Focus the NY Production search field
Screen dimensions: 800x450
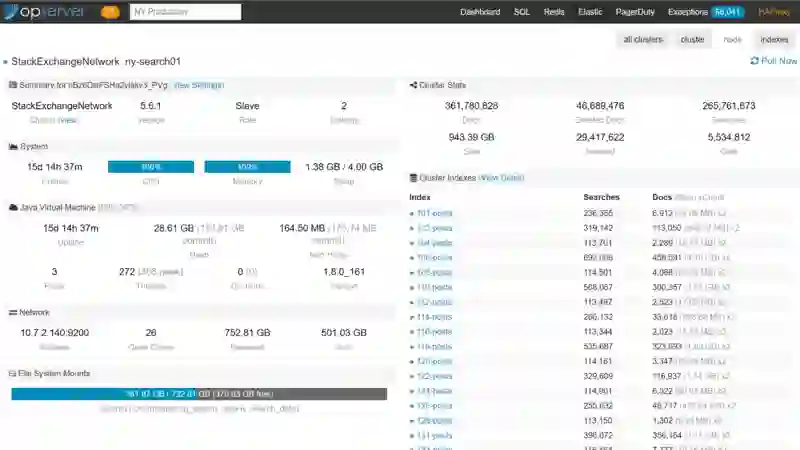pyautogui.click(x=186, y=12)
